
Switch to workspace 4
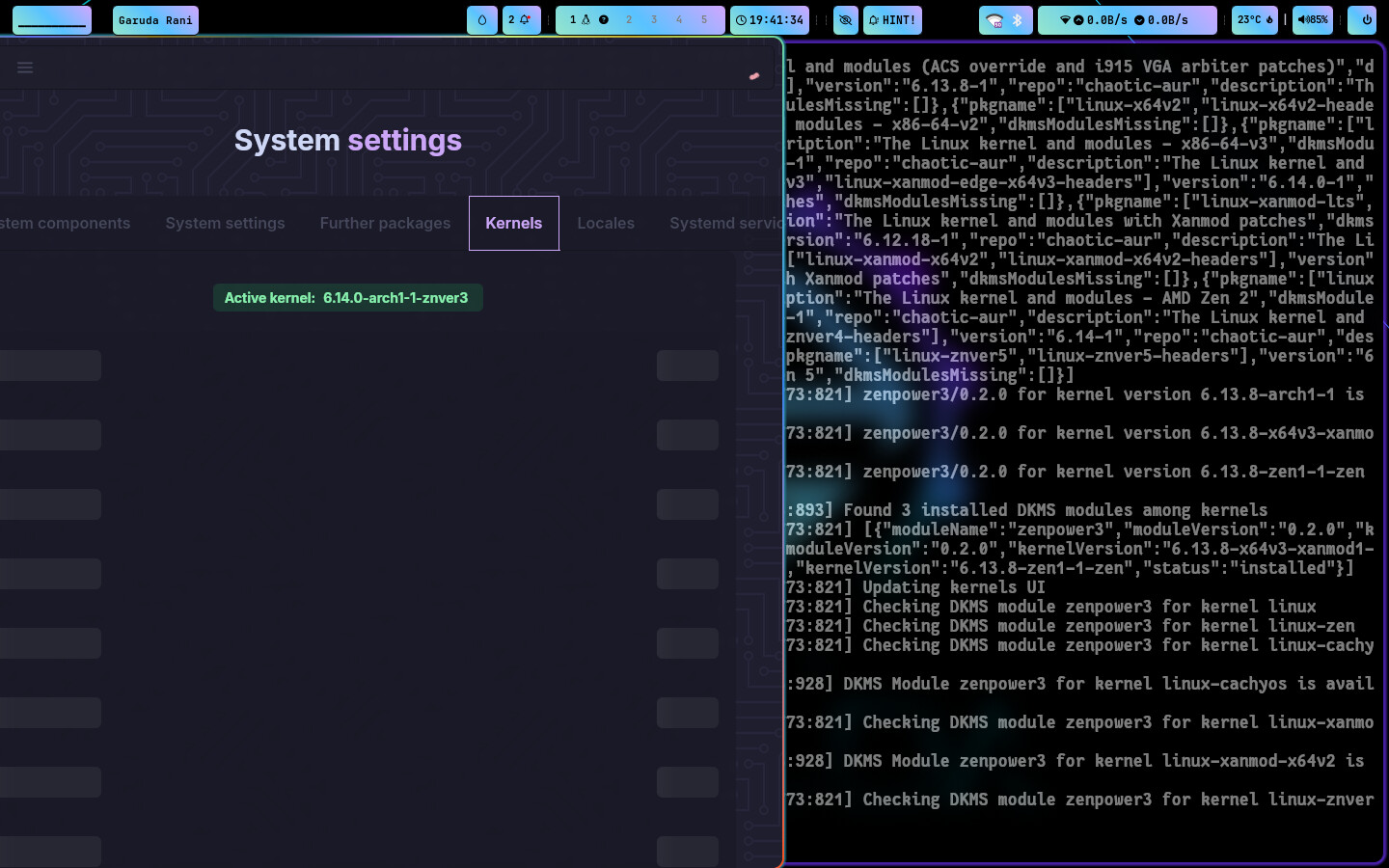point(679,19)
